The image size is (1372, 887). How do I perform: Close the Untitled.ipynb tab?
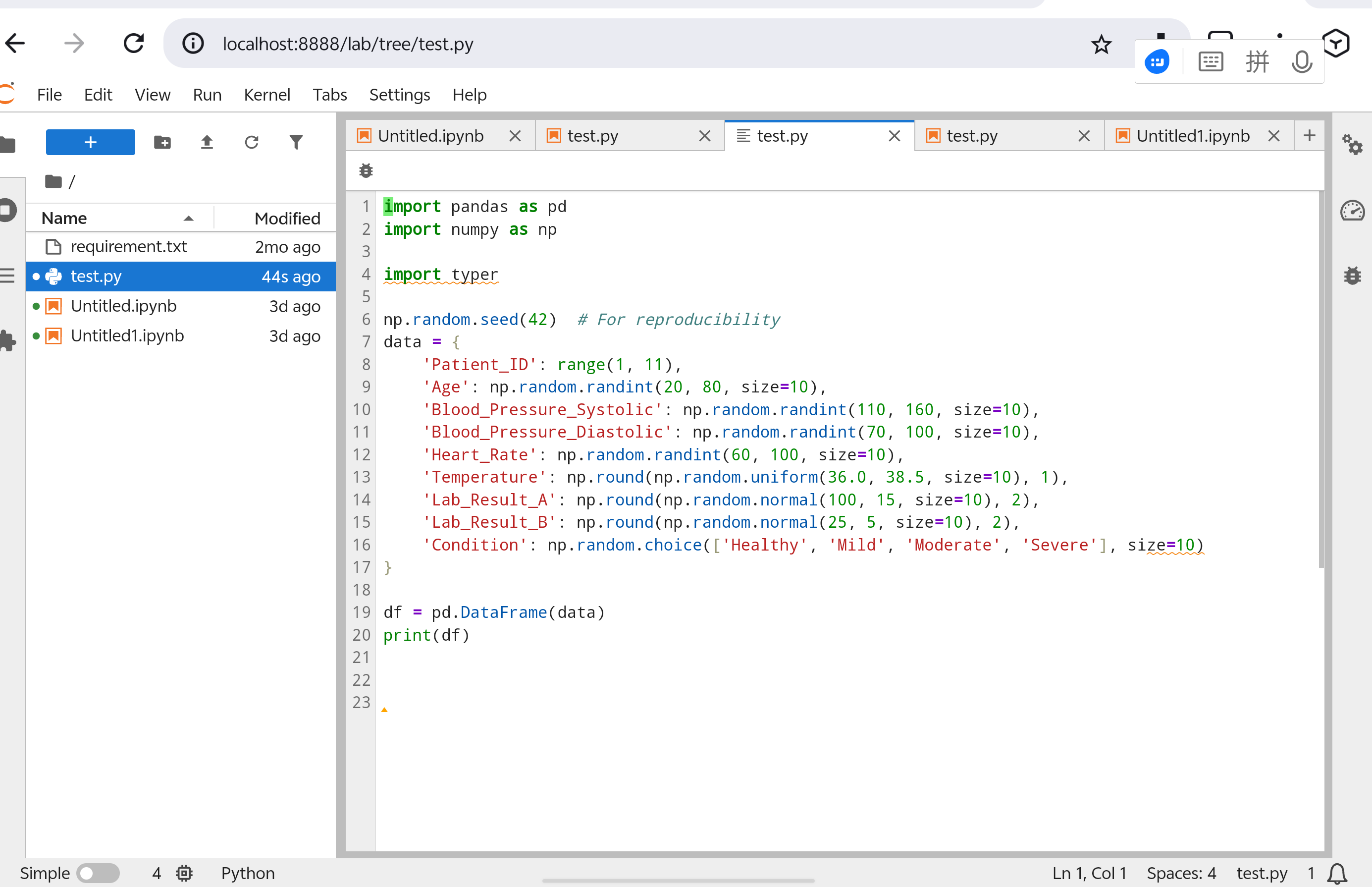515,136
